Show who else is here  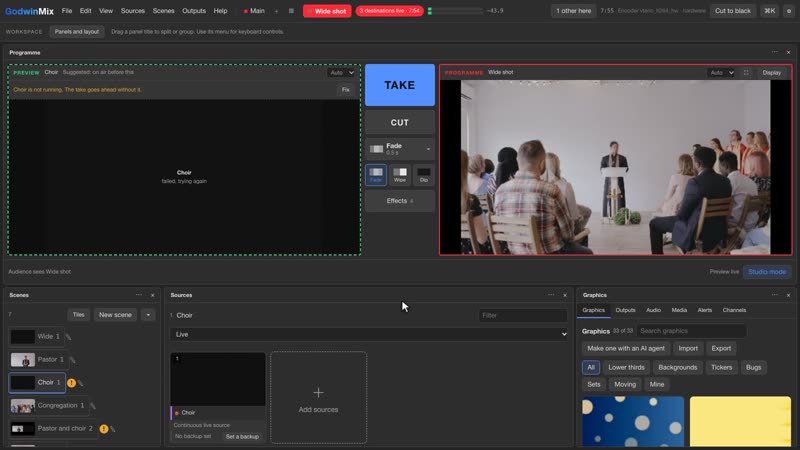tap(573, 11)
